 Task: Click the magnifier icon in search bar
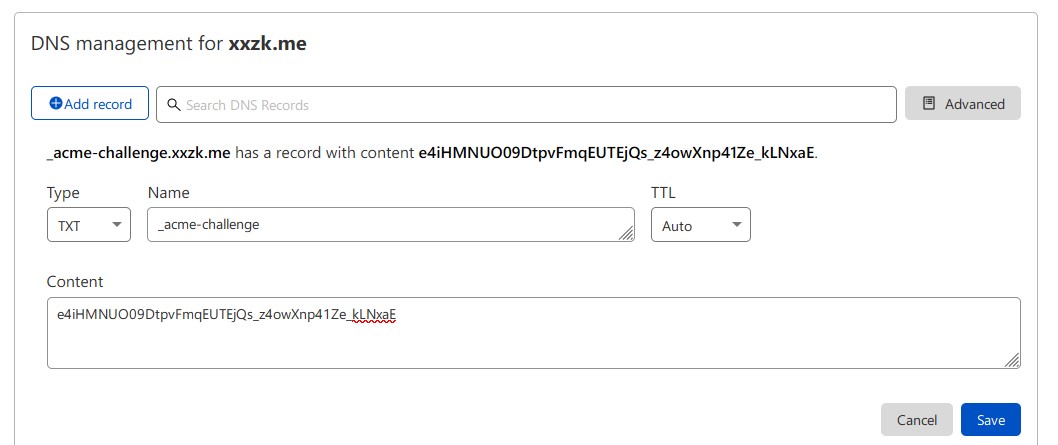pos(173,105)
